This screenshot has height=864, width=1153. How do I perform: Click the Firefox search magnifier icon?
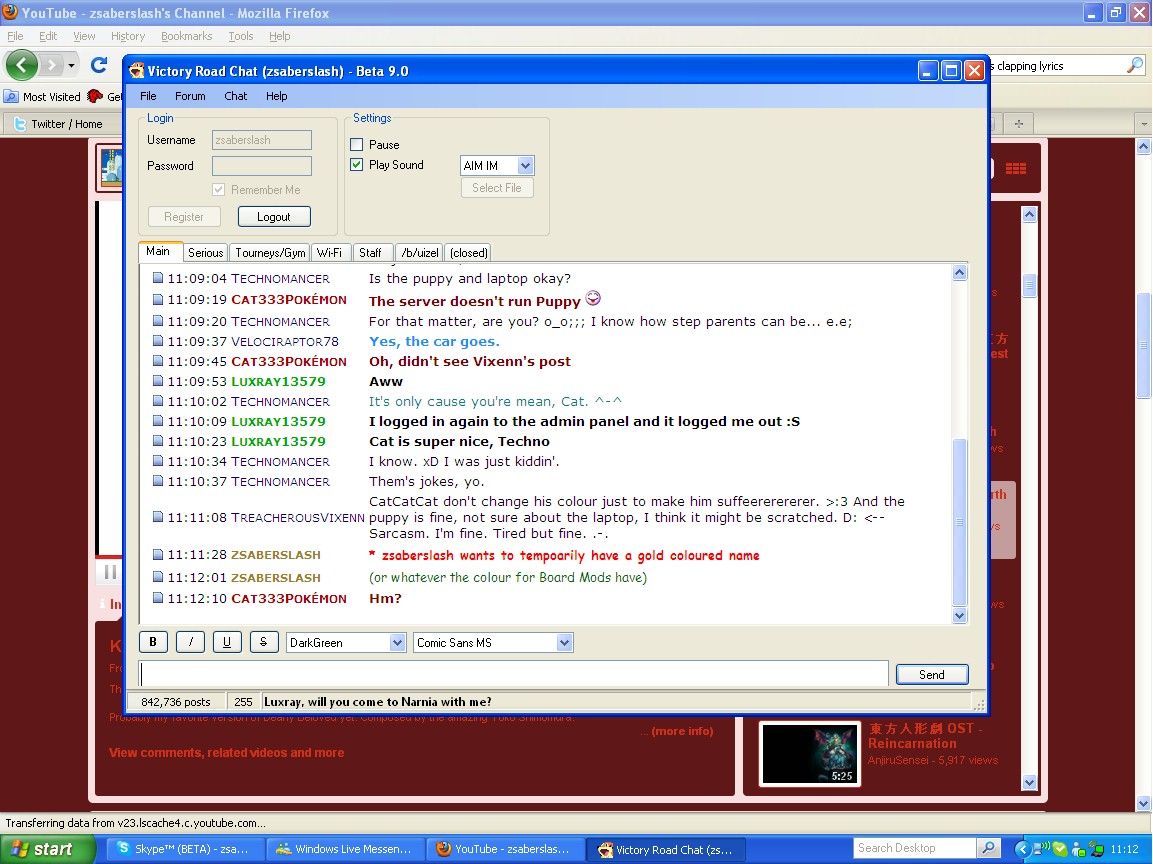pyautogui.click(x=1134, y=66)
